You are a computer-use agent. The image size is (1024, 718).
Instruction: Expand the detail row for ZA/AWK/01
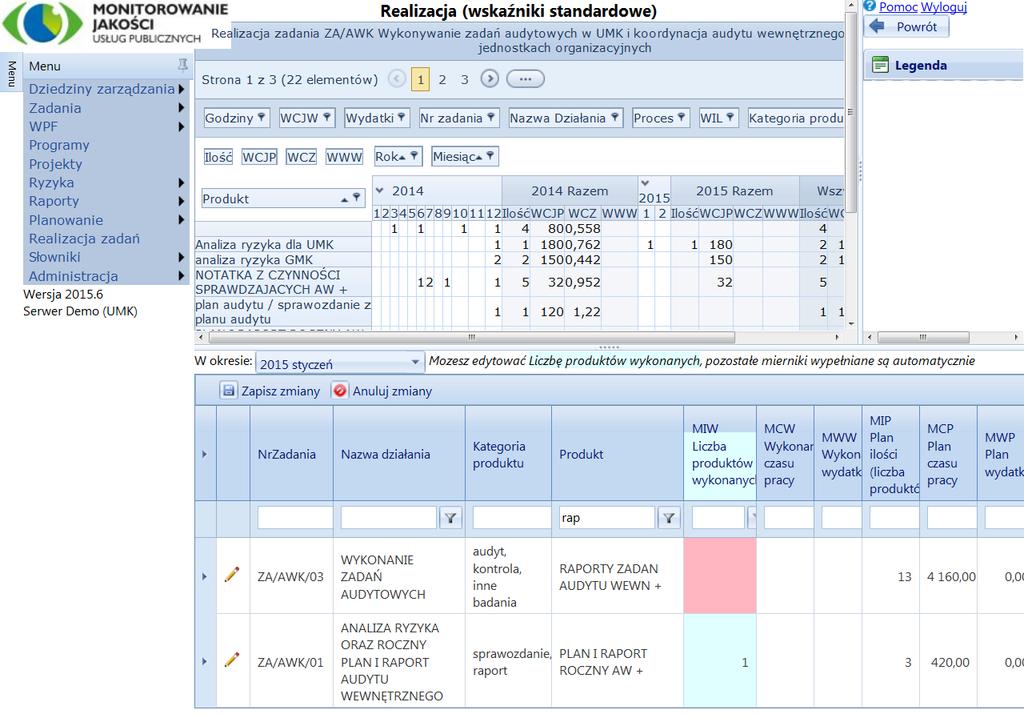204,661
